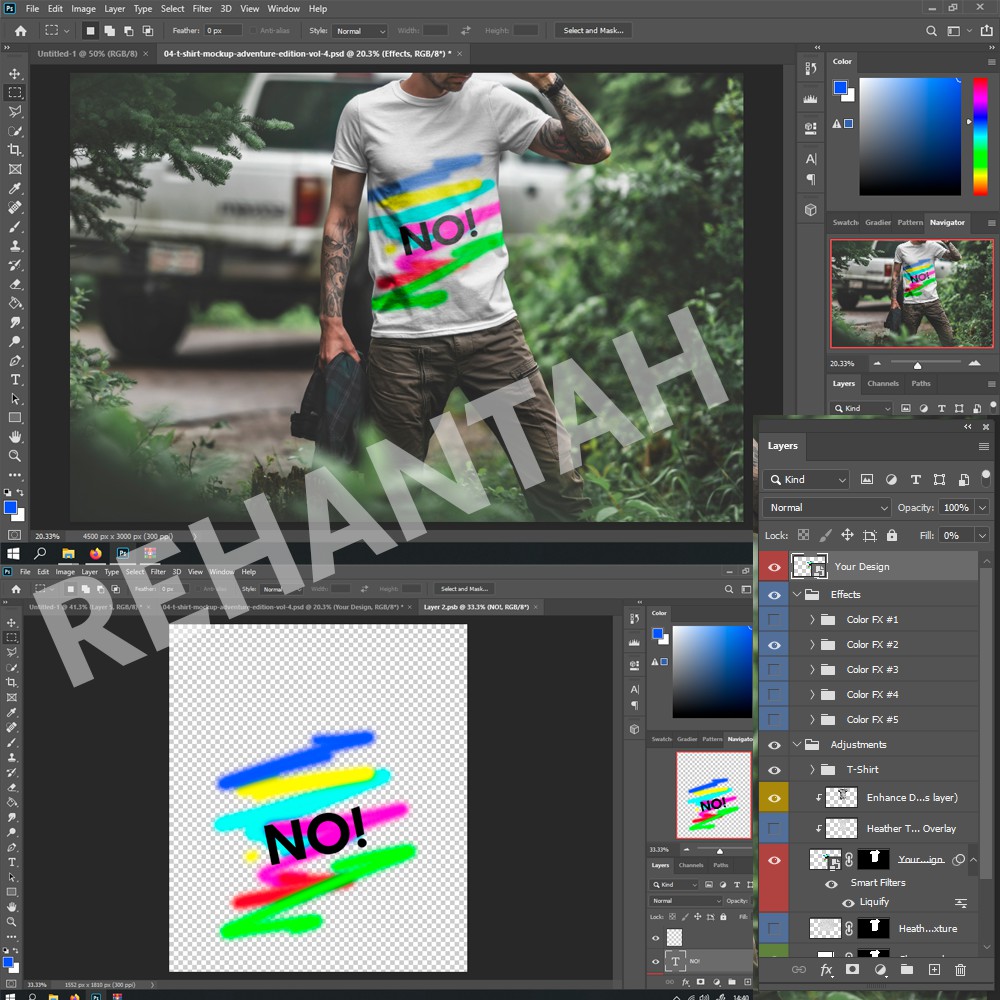Click the Navigator preview thumbnail
This screenshot has height=1000, width=1000.
coord(912,293)
